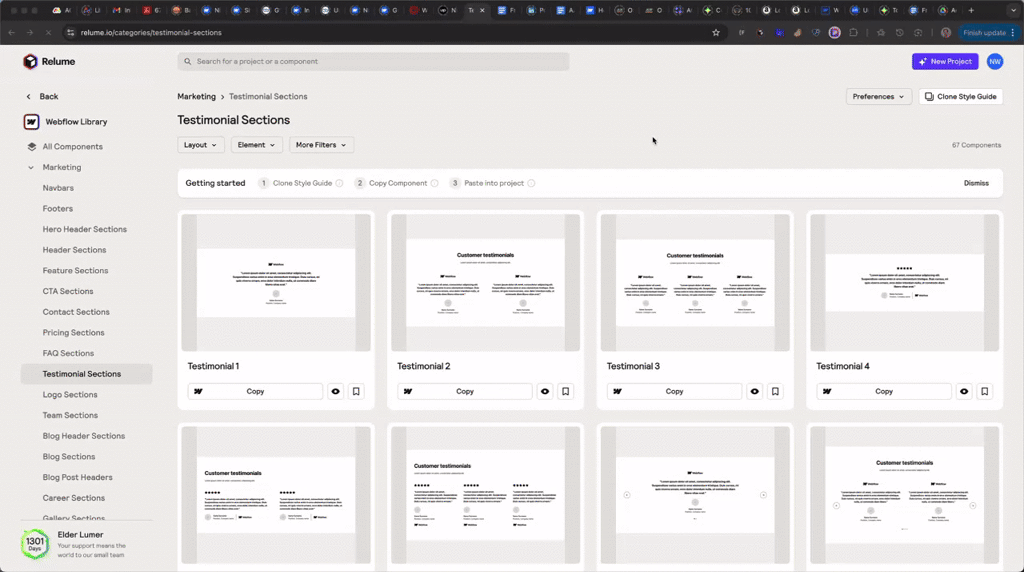Preview Testimonial 1 with eye icon
This screenshot has height=572, width=1024.
click(335, 392)
